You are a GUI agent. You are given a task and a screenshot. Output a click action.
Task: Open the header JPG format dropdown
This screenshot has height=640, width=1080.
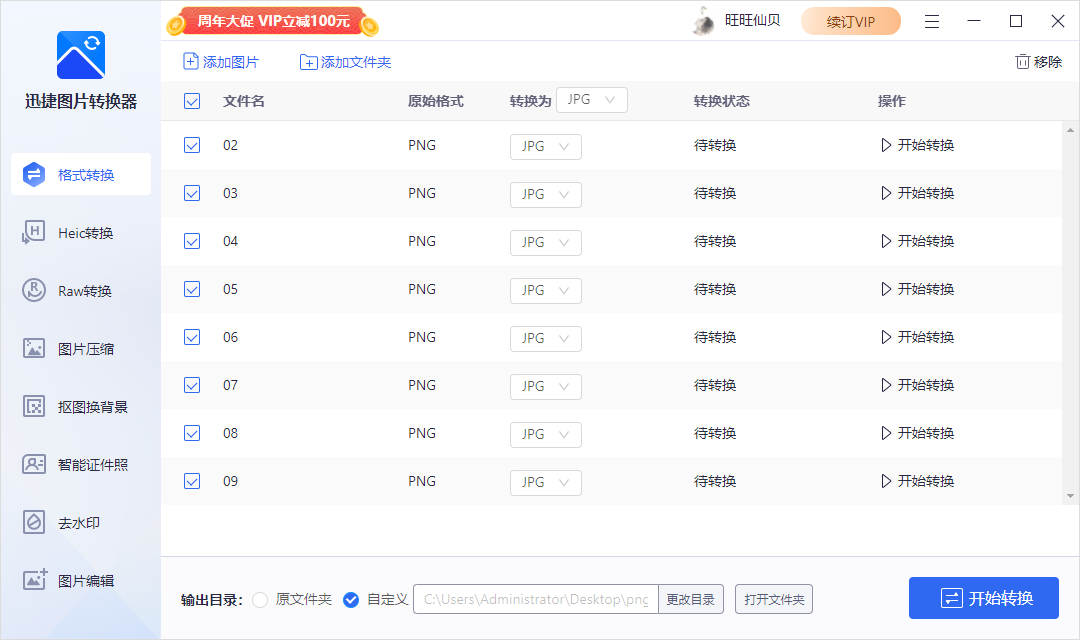pyautogui.click(x=591, y=100)
